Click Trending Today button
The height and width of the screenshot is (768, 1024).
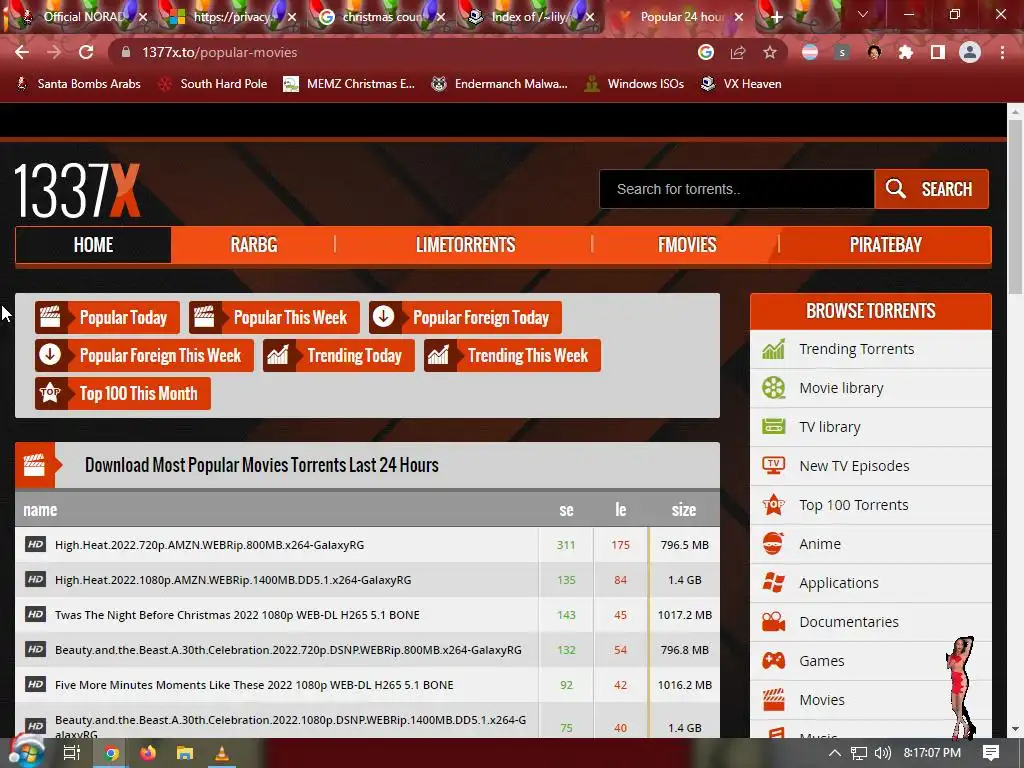339,355
